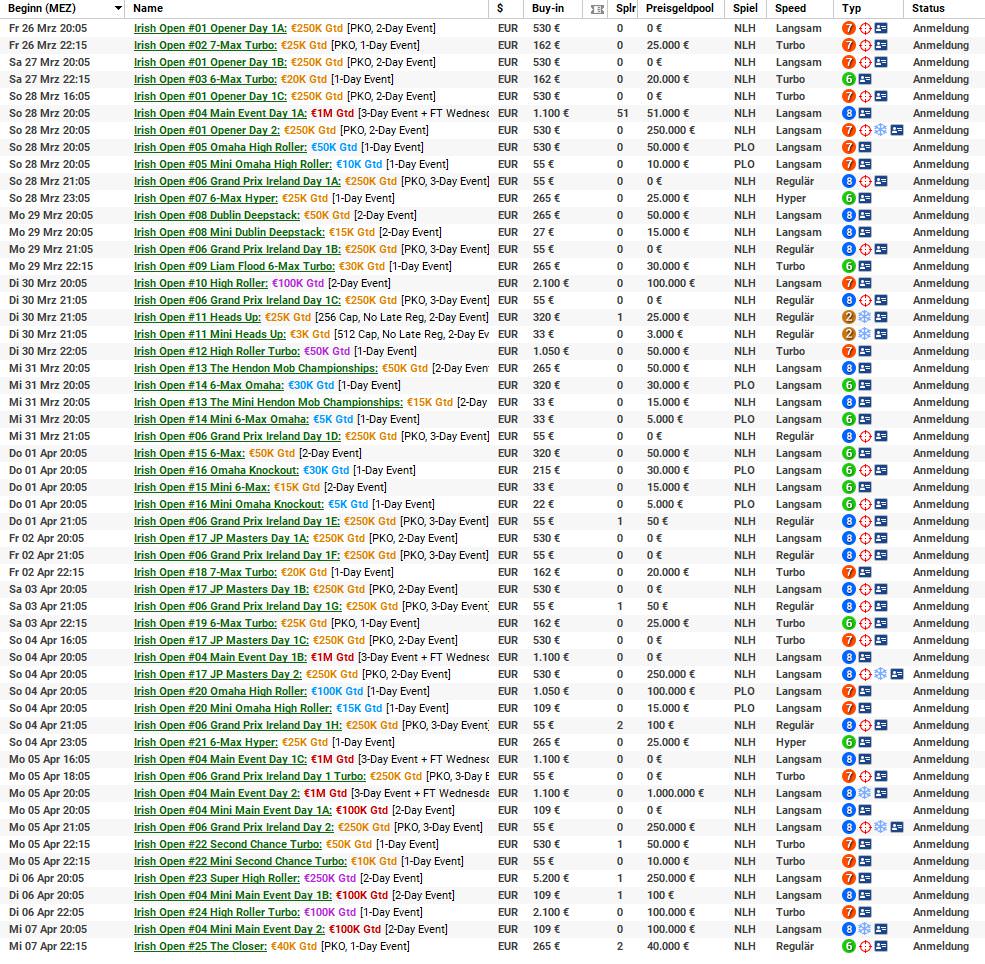Click the green 6-max icon for #03 6-Max Turbo

848,79
